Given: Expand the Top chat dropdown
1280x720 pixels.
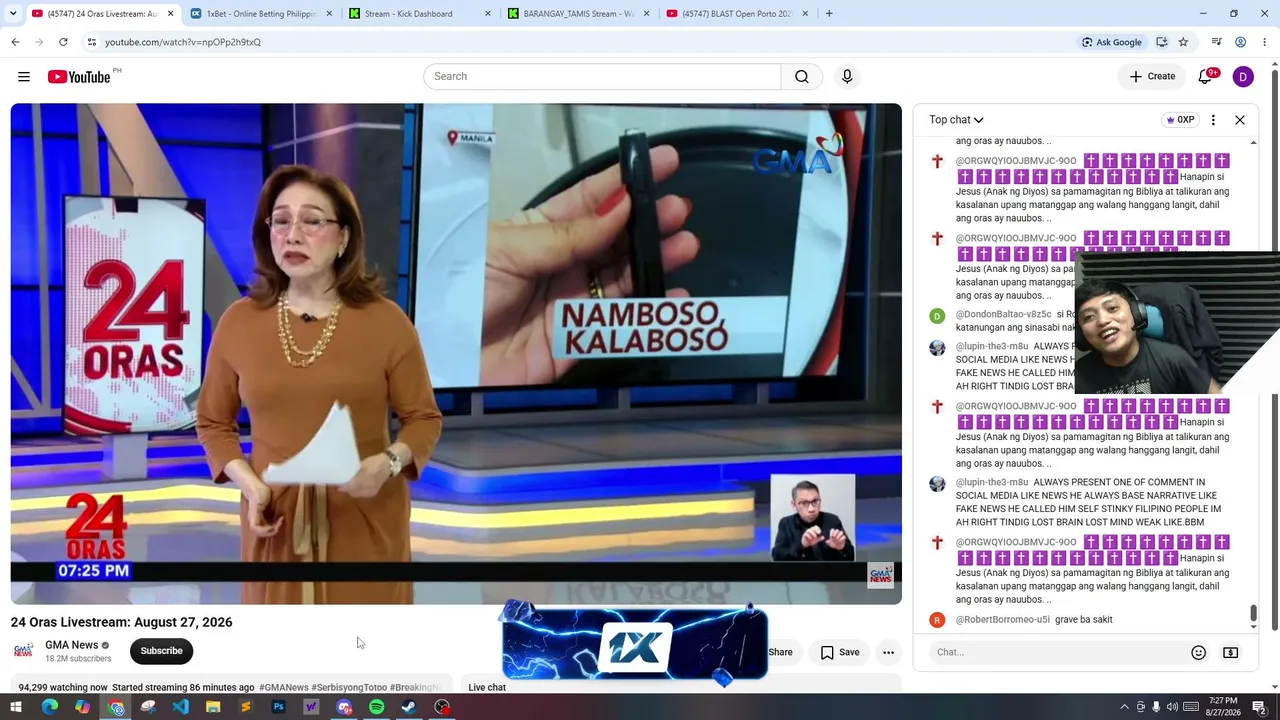Looking at the screenshot, I should tap(956, 120).
